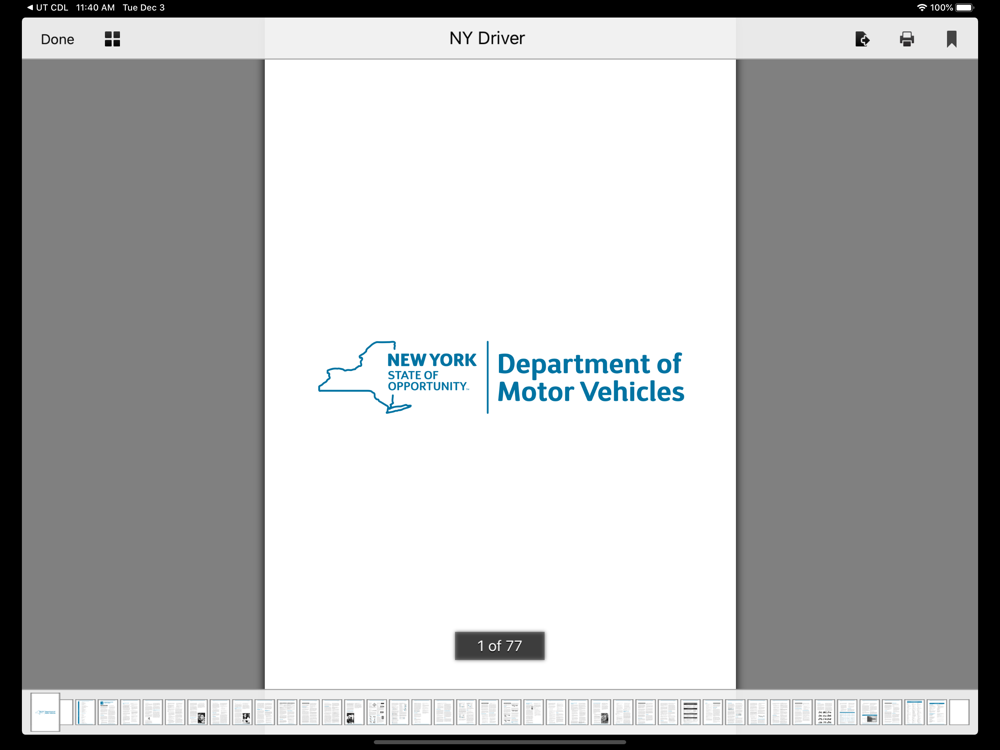The height and width of the screenshot is (750, 1000).
Task: Tap the share/export document icon
Action: 862,40
